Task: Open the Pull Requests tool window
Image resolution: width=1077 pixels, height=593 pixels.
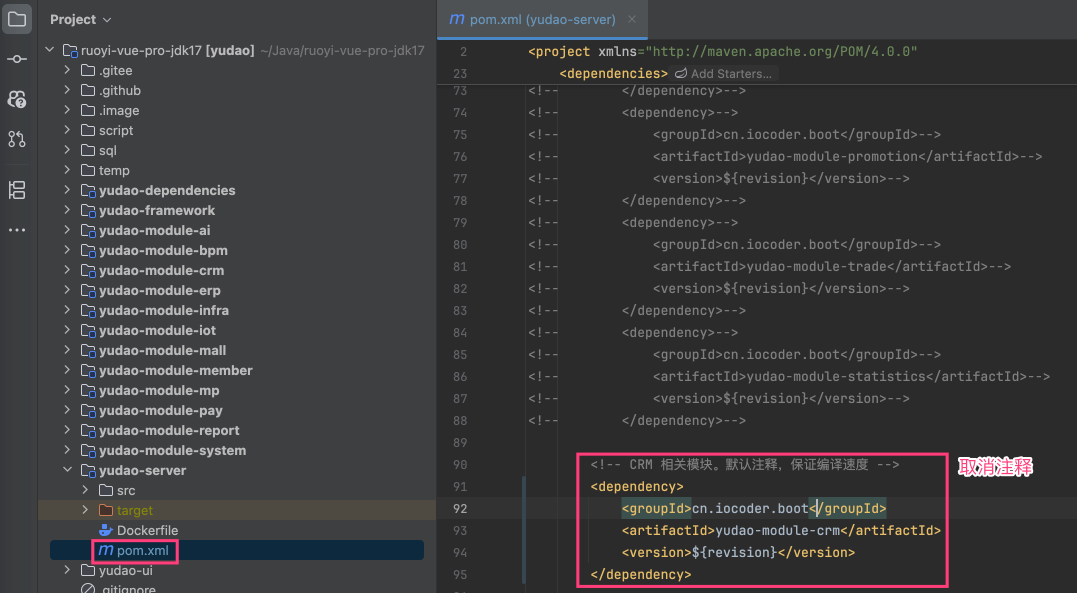Action: point(17,139)
